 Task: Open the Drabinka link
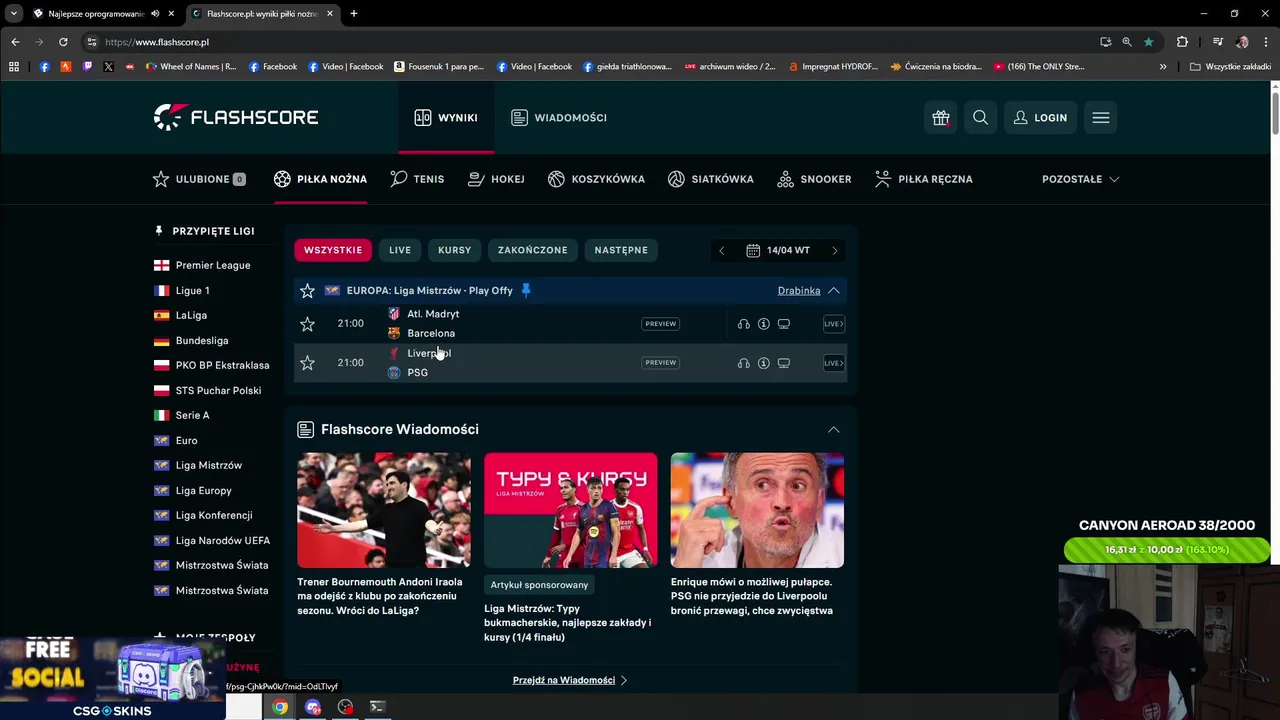799,291
